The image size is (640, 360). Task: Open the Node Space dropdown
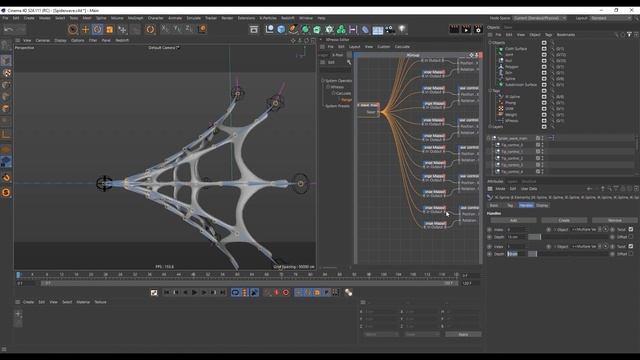click(x=540, y=18)
